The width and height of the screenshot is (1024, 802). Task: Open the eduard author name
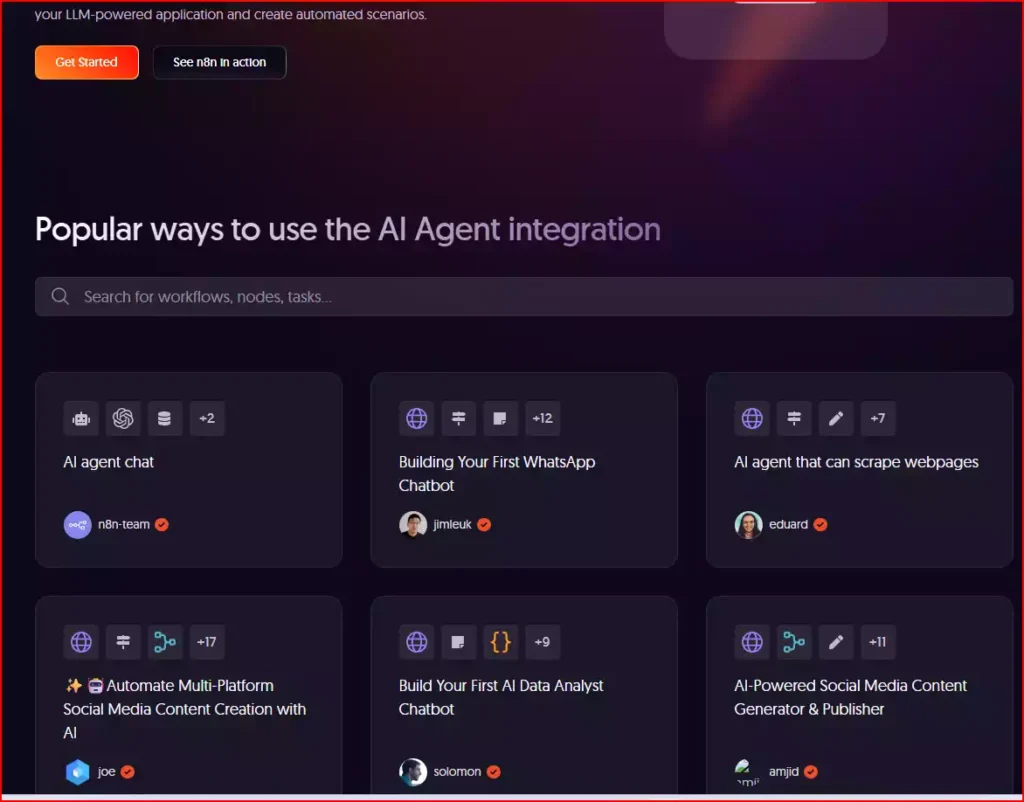click(788, 524)
